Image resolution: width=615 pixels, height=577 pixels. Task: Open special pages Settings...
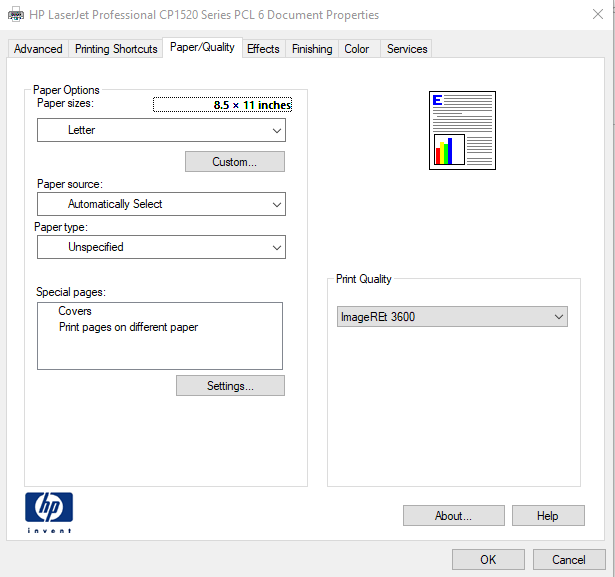tap(230, 386)
